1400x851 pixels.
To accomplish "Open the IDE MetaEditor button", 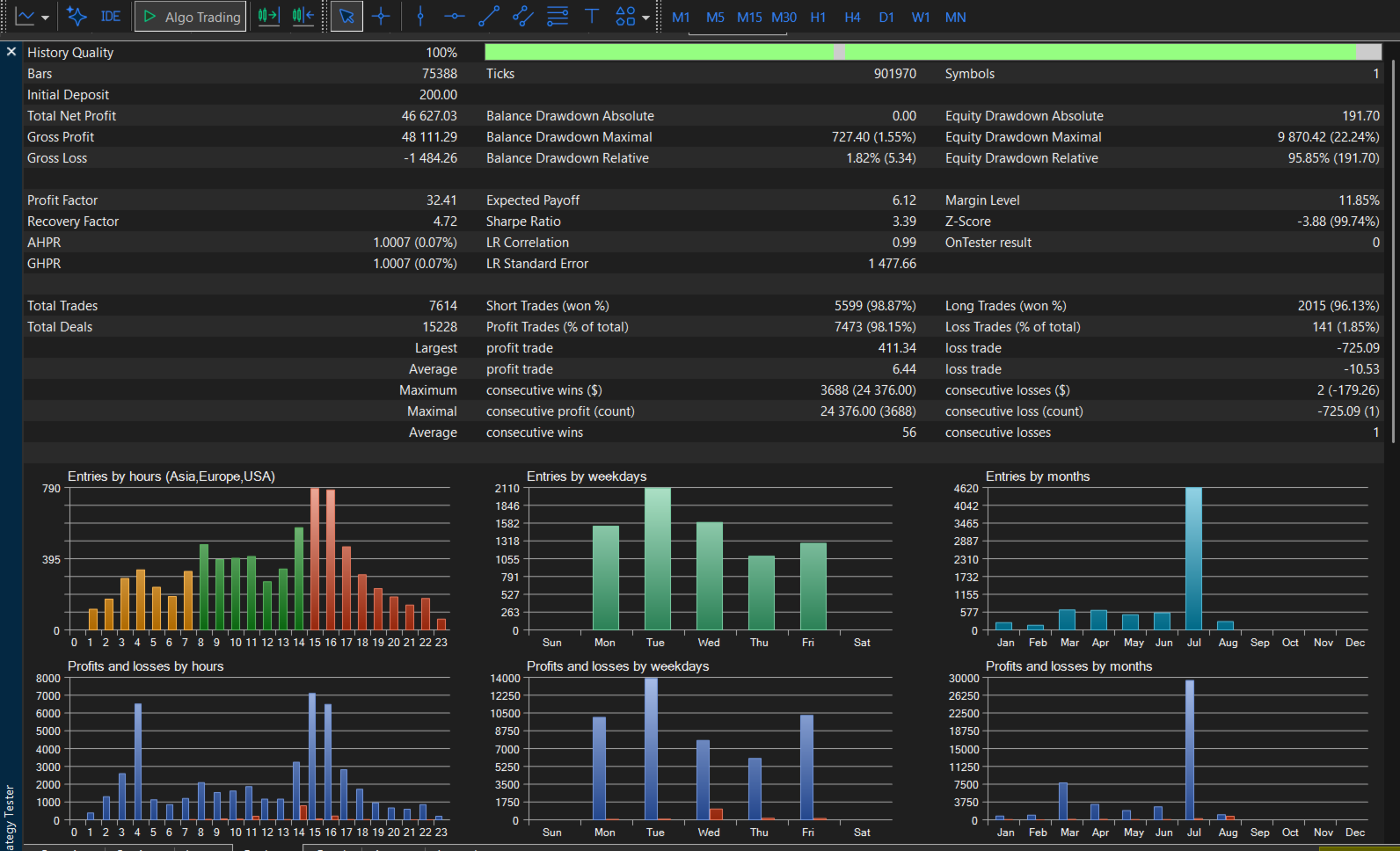I will click(x=111, y=17).
